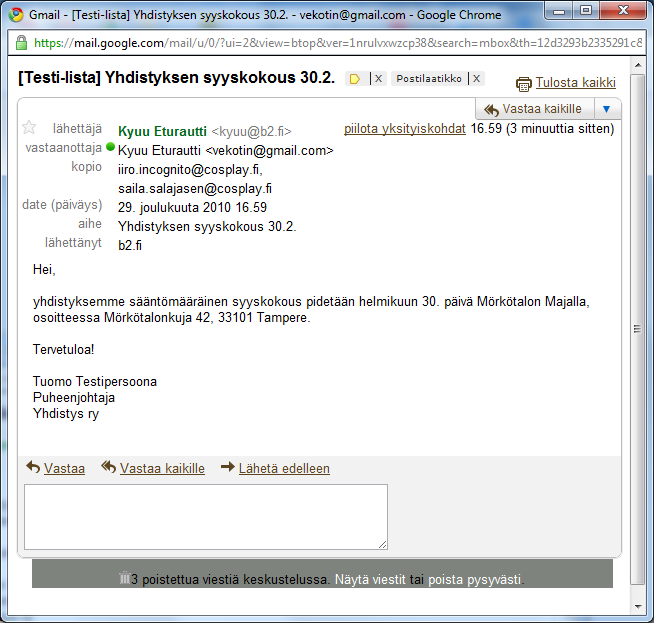654x623 pixels.
Task: Click poista pysyvästi to delete permanently
Action: [x=475, y=580]
